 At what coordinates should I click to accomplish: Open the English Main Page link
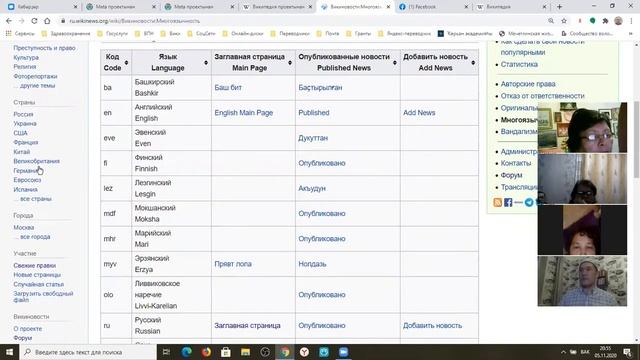pyautogui.click(x=244, y=113)
